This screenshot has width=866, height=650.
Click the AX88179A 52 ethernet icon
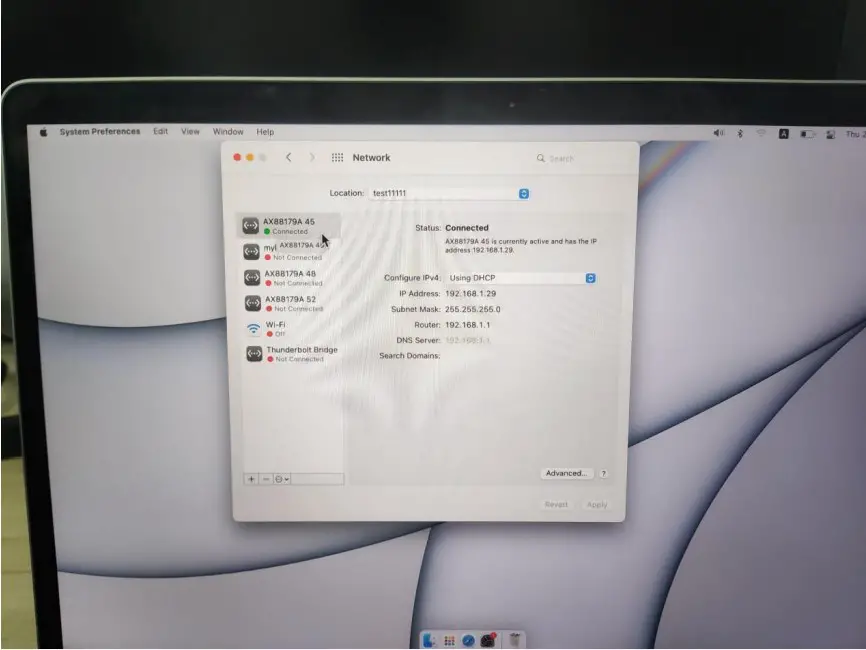point(252,303)
